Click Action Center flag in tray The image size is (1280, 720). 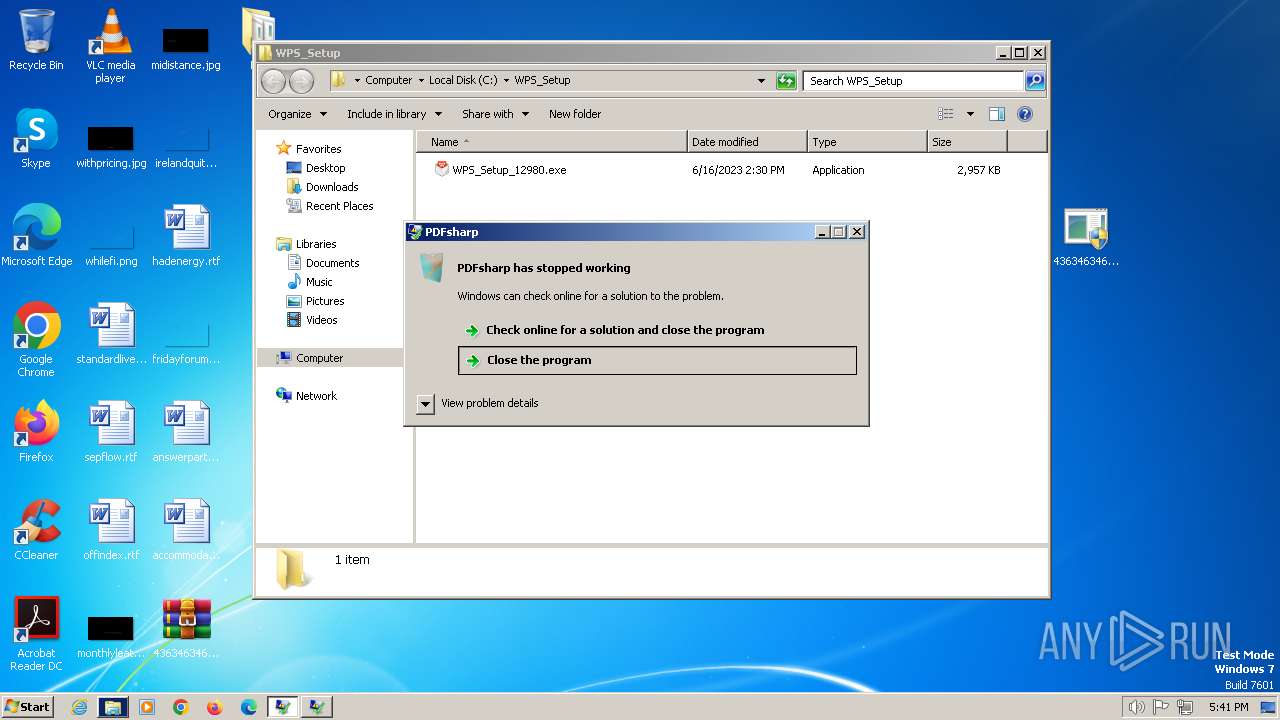(1161, 707)
